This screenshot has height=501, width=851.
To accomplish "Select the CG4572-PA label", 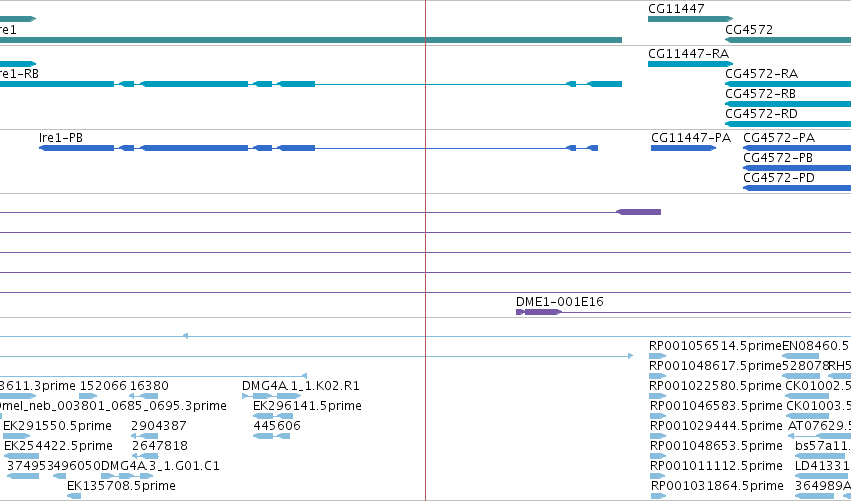I will click(x=779, y=137).
